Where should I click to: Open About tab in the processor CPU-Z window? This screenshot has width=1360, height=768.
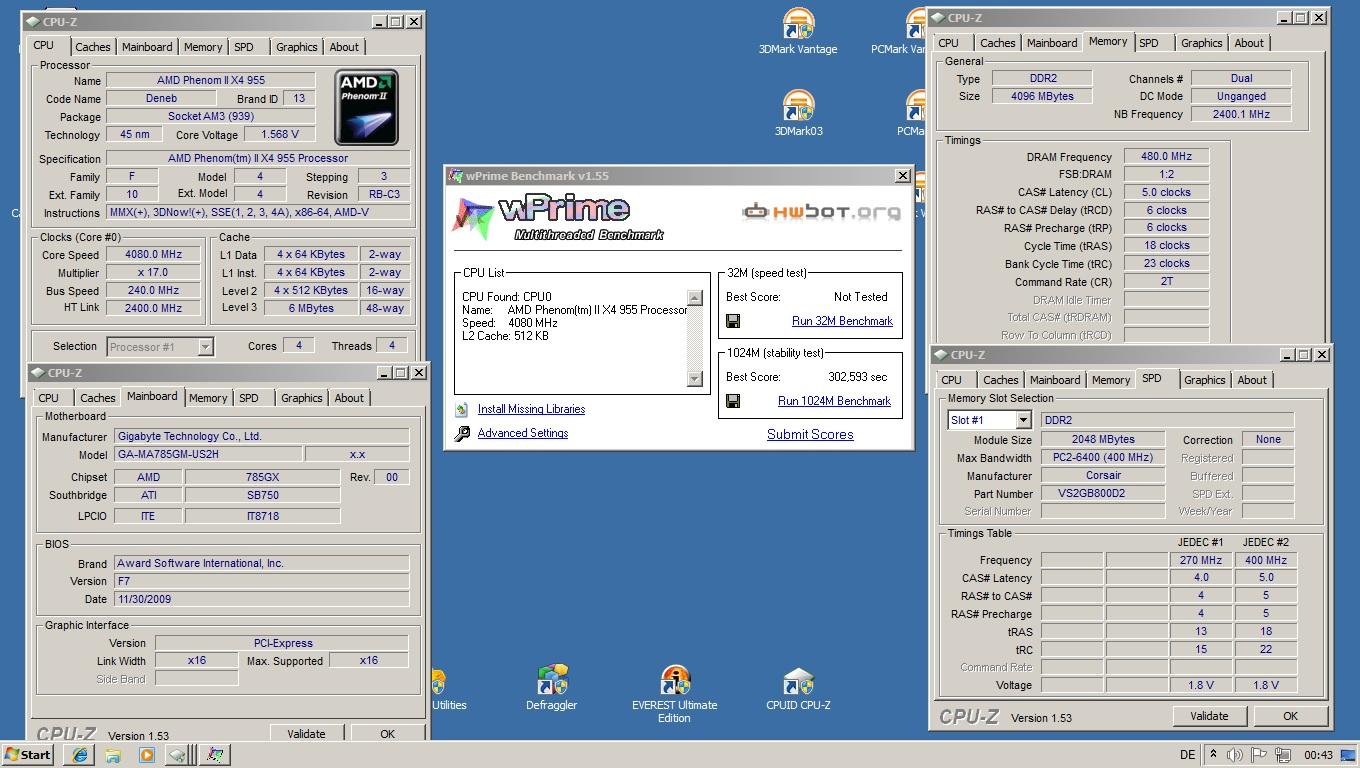coord(344,47)
